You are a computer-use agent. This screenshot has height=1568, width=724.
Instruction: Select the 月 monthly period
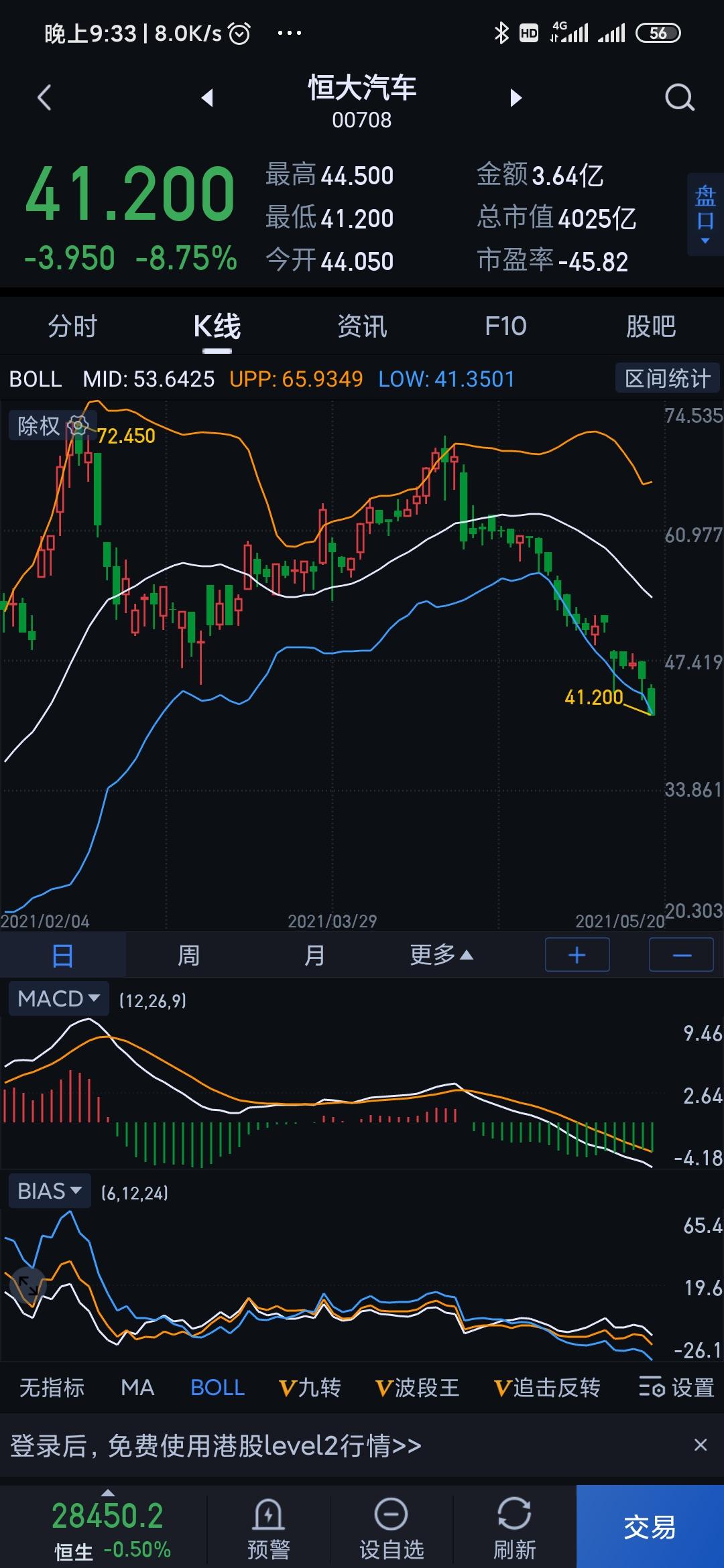pyautogui.click(x=314, y=955)
